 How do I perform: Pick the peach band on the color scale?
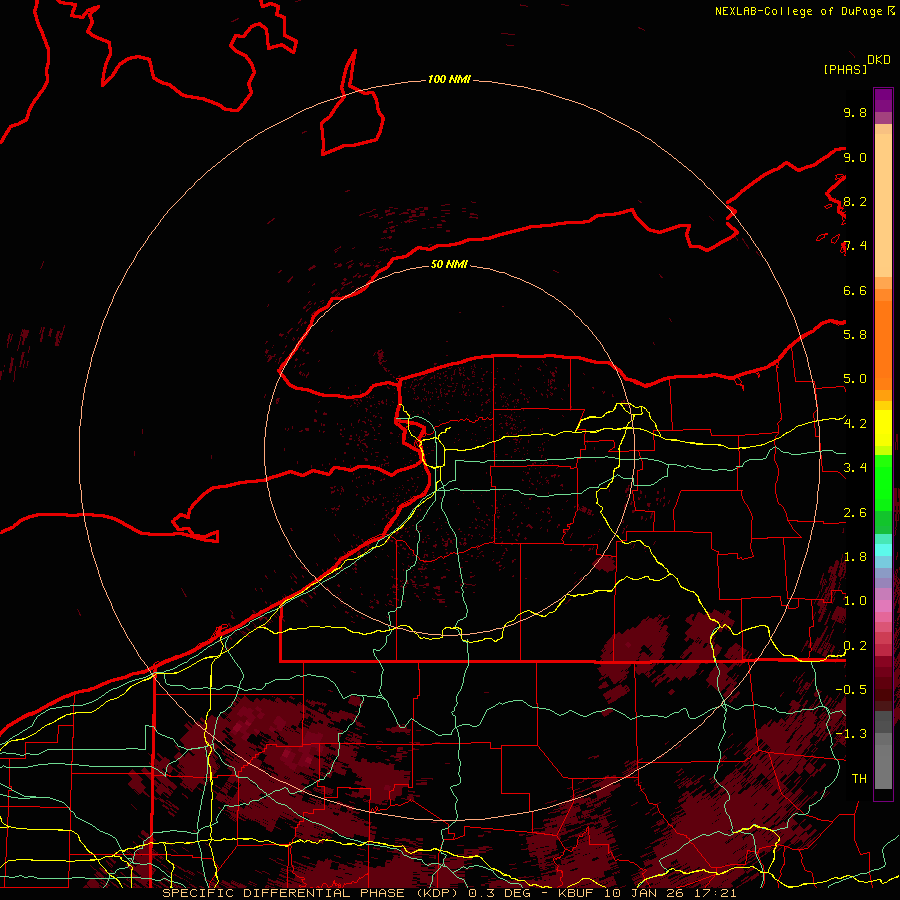883,205
